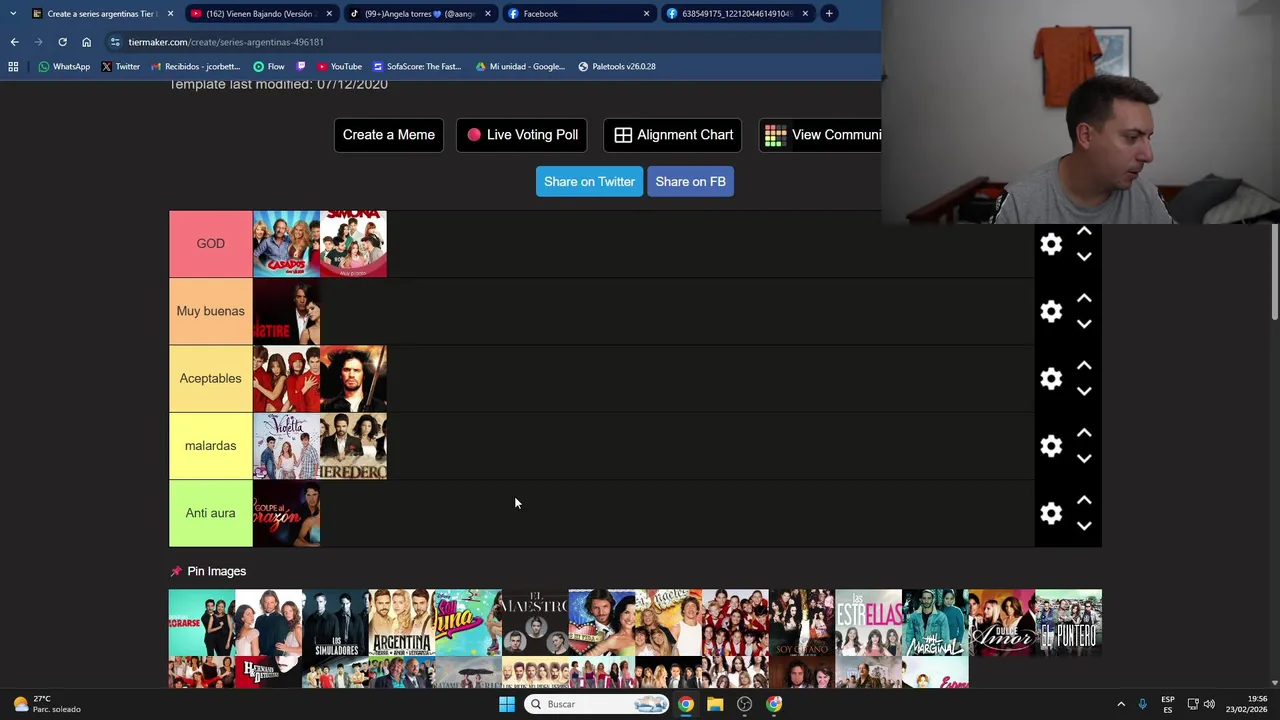Open settings gear for GOD tier row
Image resolution: width=1280 pixels, height=720 pixels.
pos(1051,244)
